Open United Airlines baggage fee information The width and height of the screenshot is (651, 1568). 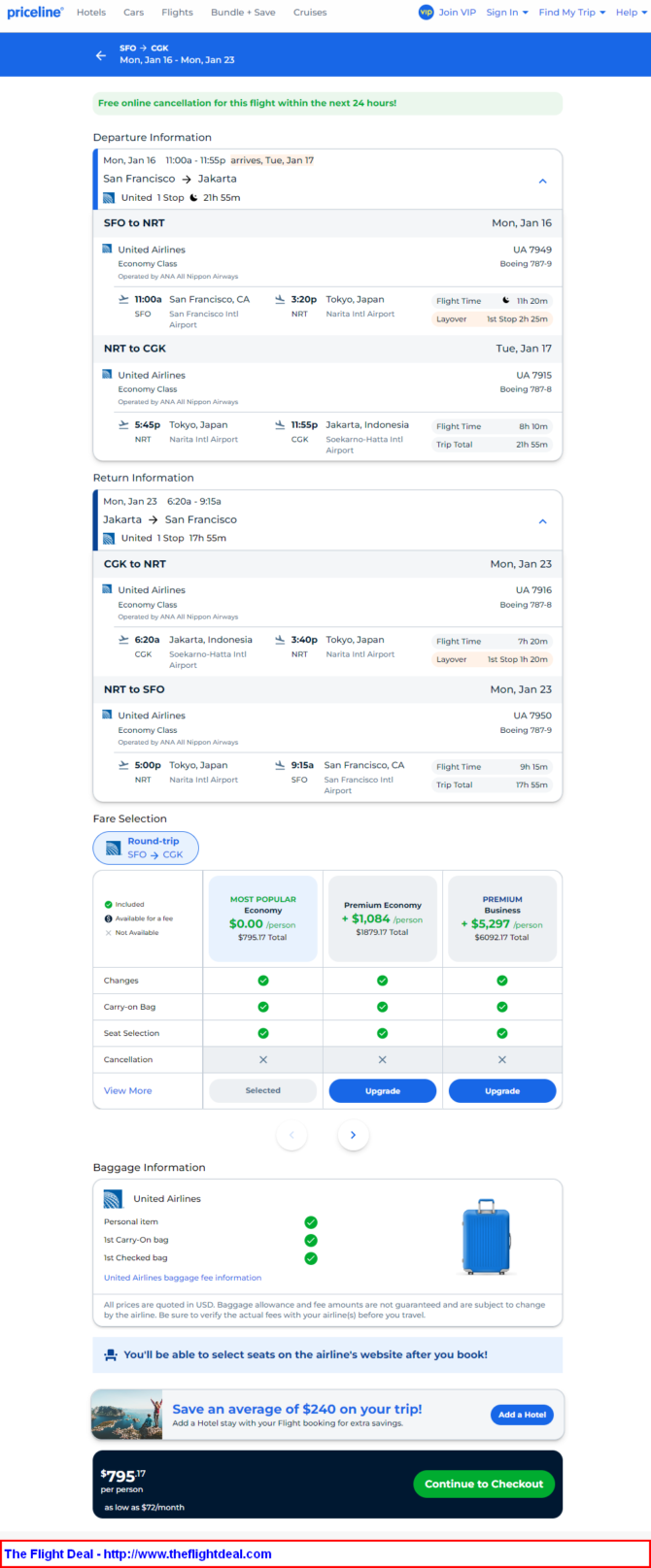tap(183, 1278)
